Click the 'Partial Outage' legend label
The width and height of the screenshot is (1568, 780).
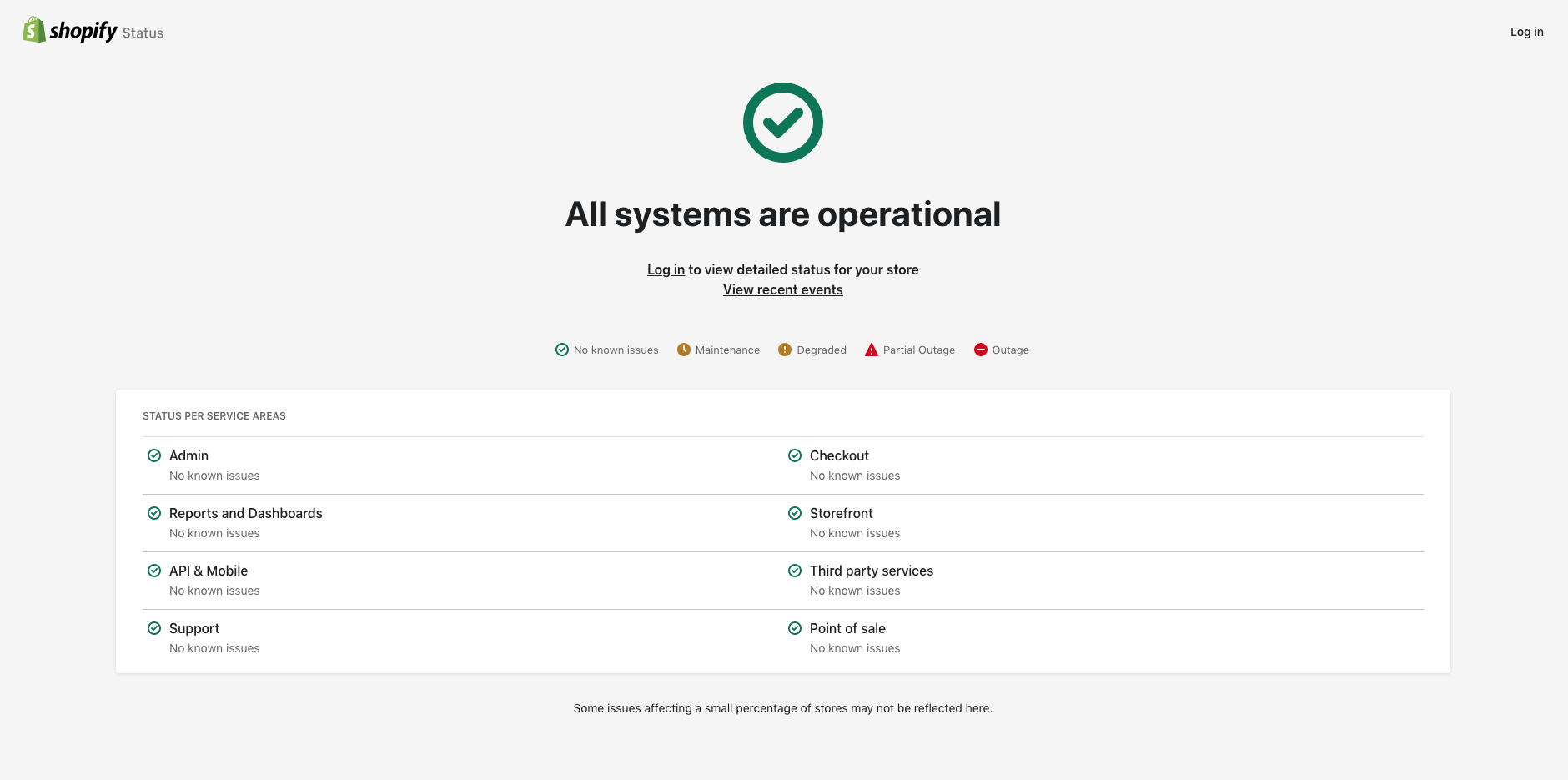[x=919, y=350]
